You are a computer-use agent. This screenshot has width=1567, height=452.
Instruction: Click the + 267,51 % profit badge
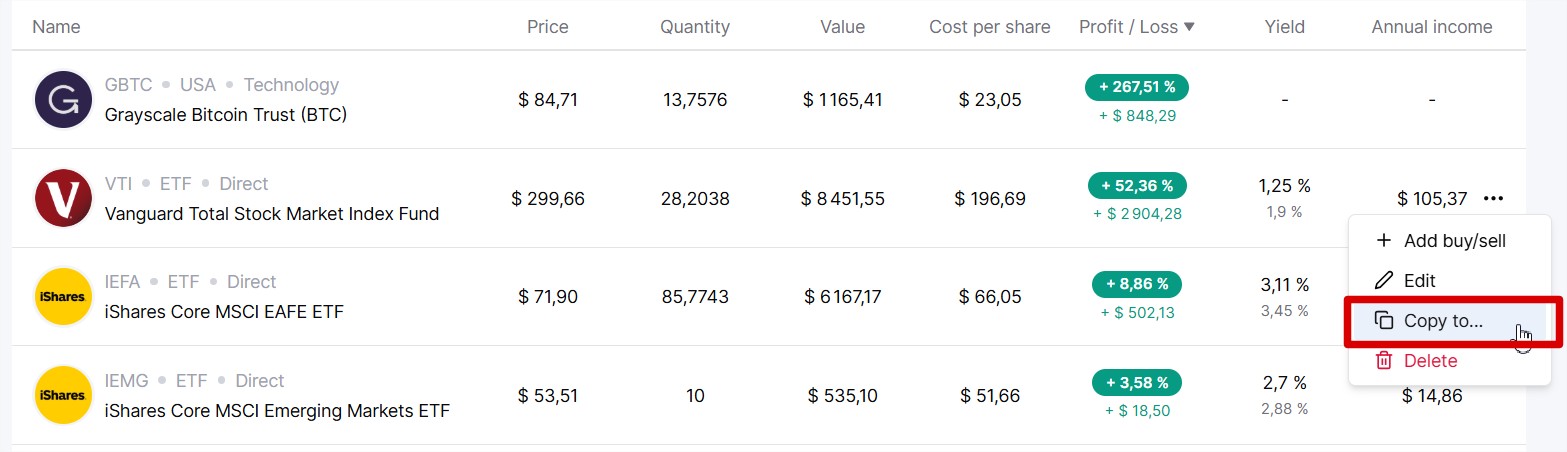click(x=1137, y=88)
